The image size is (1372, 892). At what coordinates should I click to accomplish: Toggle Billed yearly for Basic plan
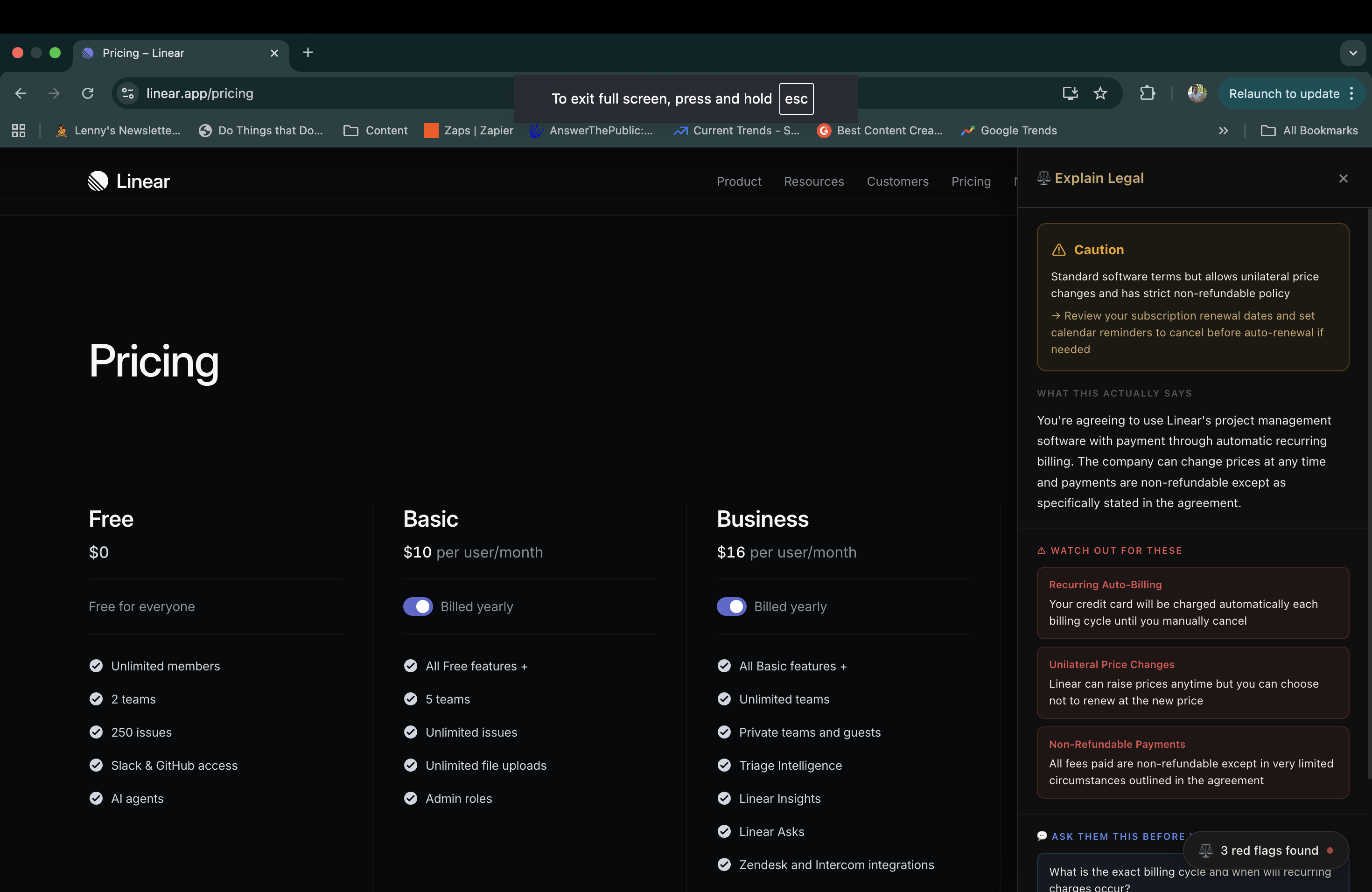coord(418,606)
